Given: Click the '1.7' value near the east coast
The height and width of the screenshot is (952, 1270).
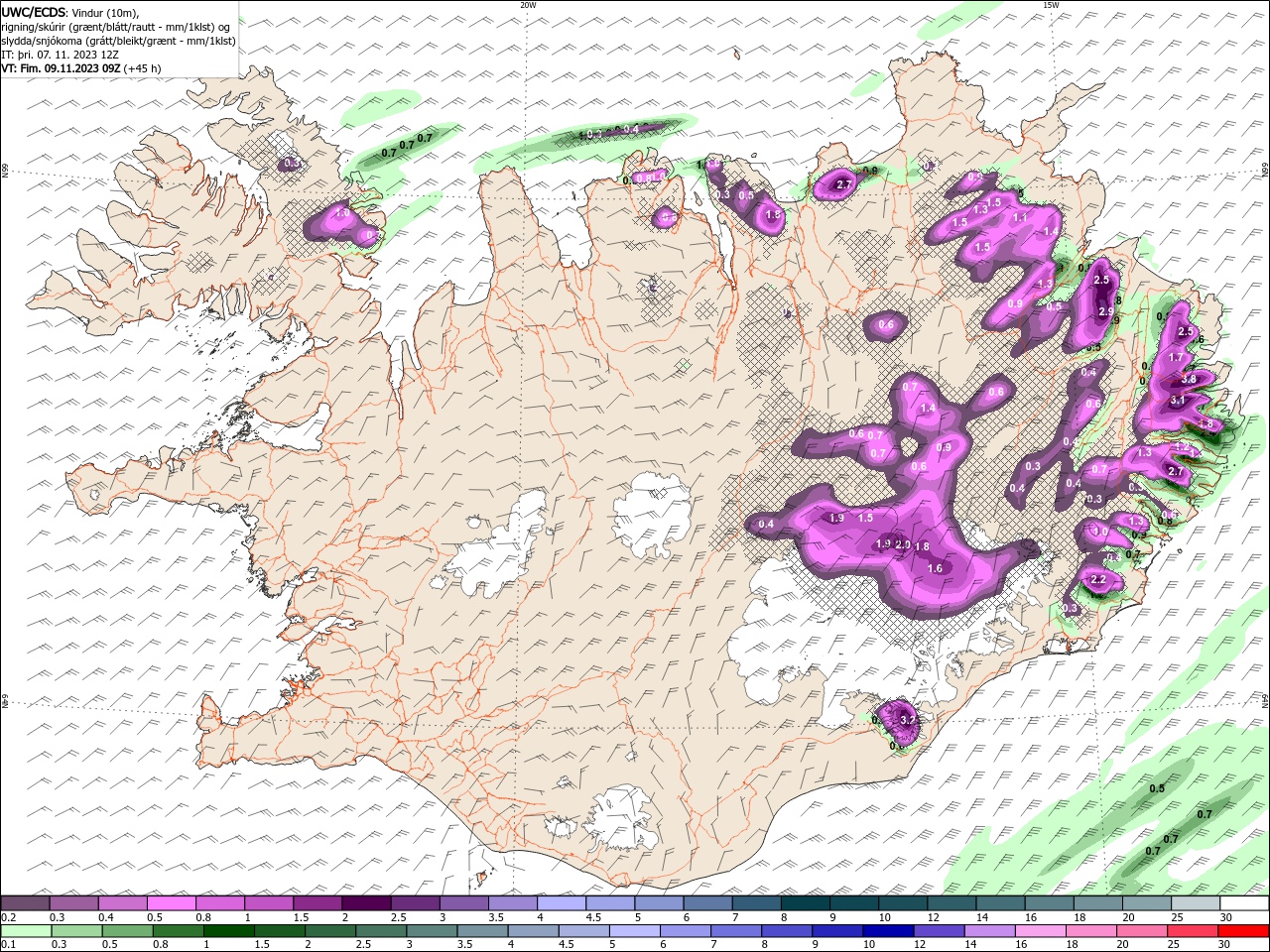Looking at the screenshot, I should [x=1176, y=358].
